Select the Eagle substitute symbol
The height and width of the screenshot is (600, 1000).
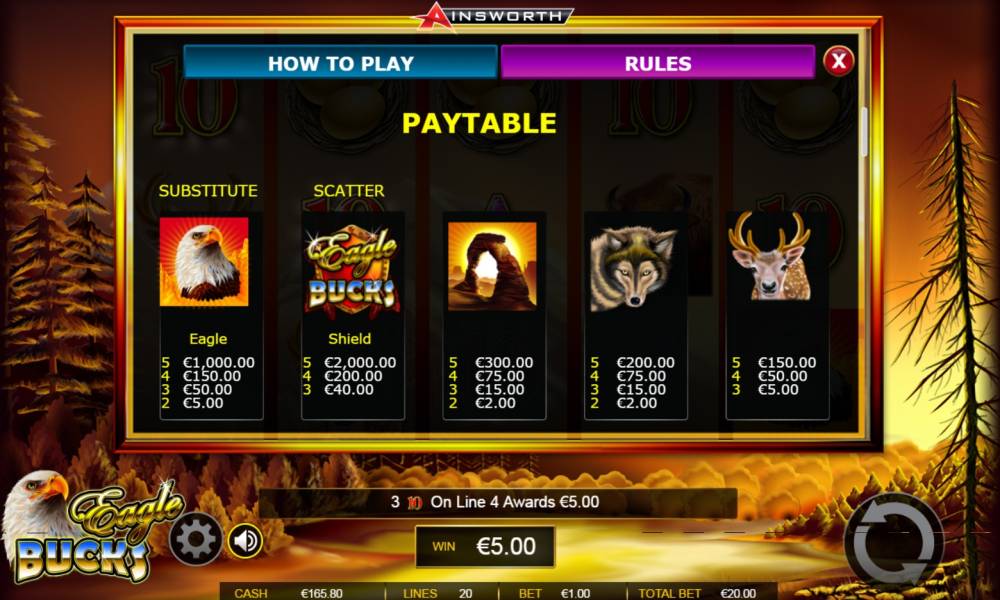(x=204, y=262)
